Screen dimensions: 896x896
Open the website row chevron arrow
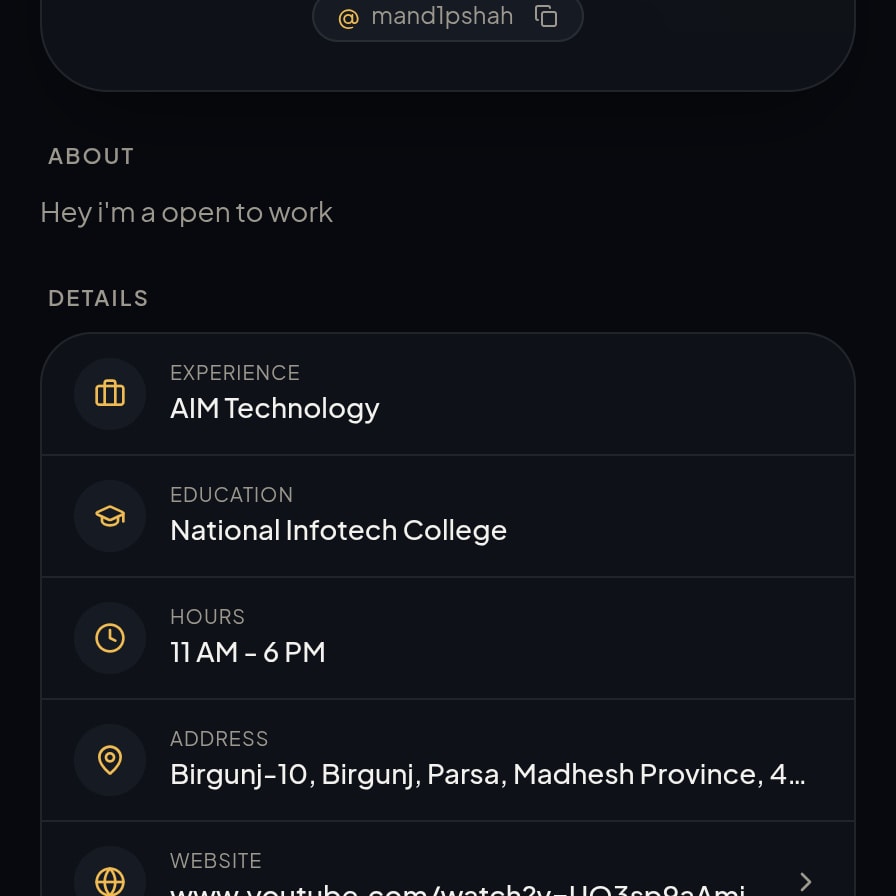click(806, 882)
